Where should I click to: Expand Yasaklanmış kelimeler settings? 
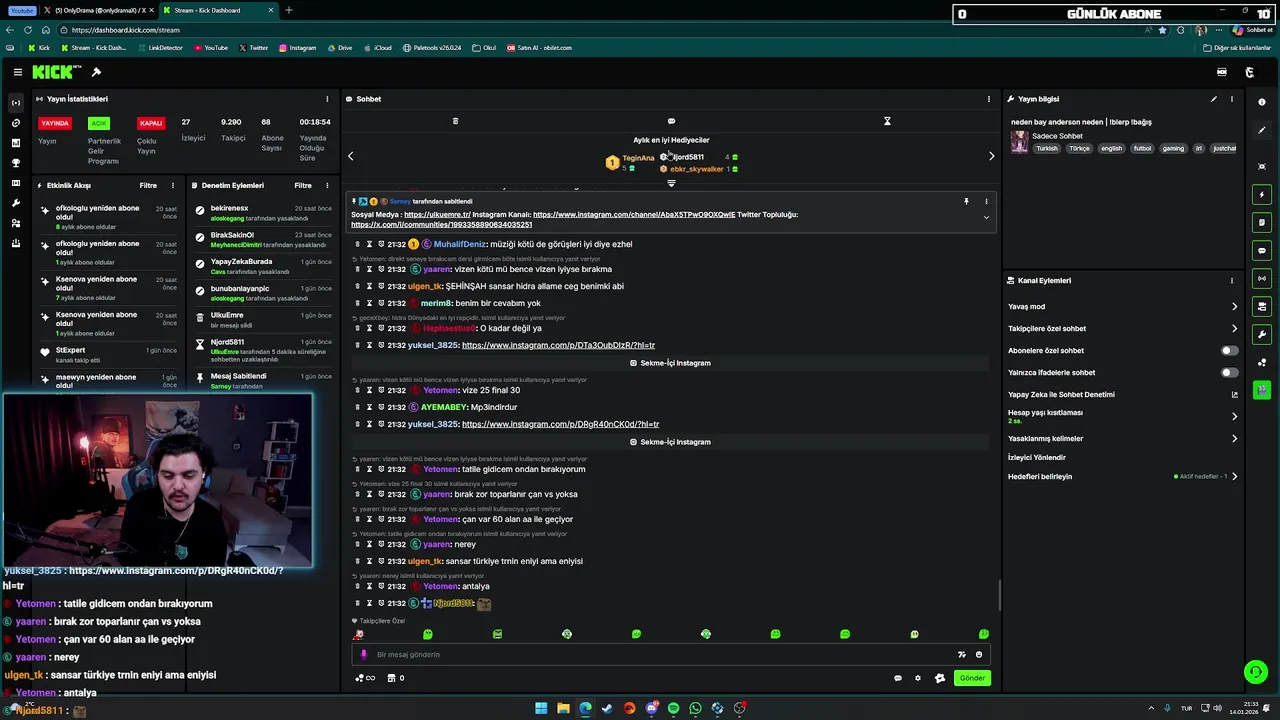point(1122,438)
